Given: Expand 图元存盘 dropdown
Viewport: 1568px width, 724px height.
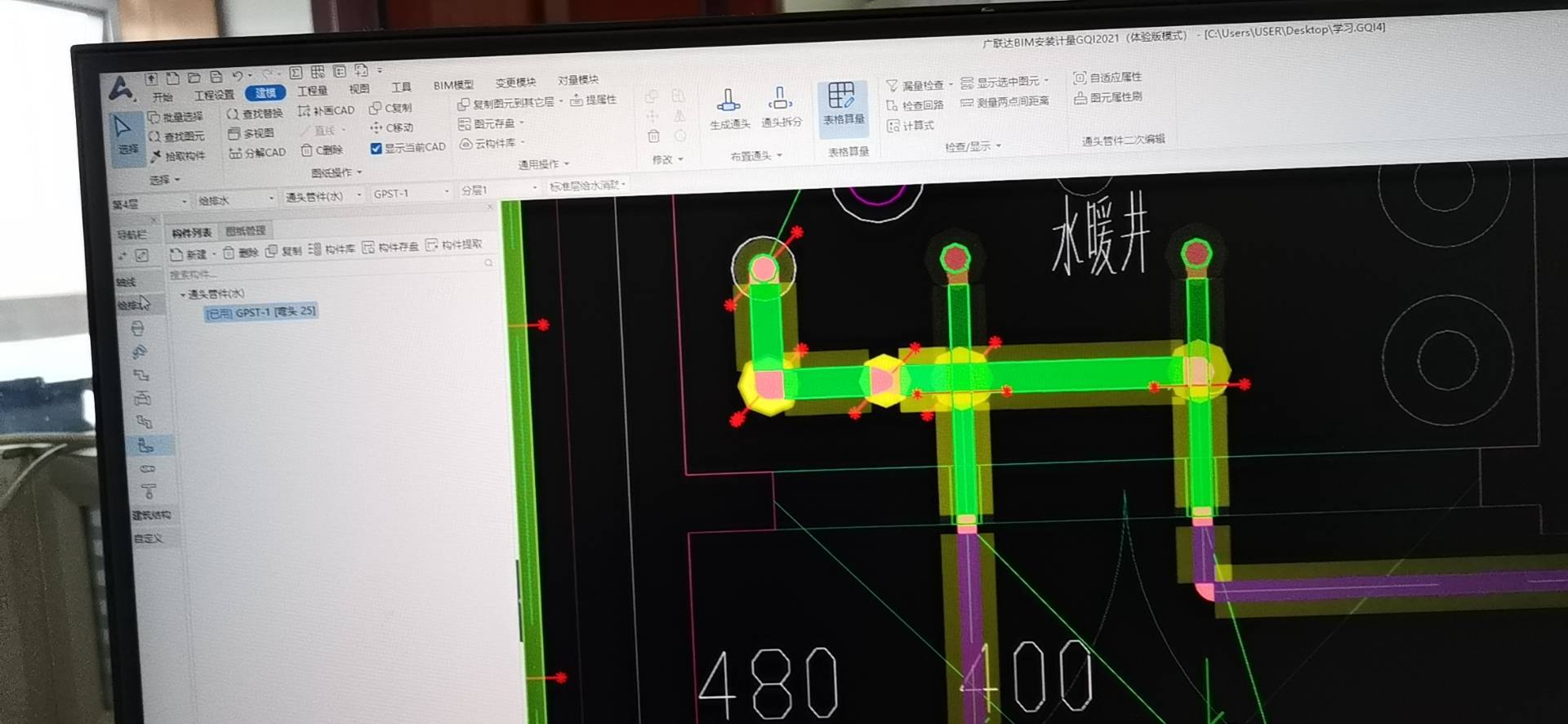Looking at the screenshot, I should click(521, 123).
